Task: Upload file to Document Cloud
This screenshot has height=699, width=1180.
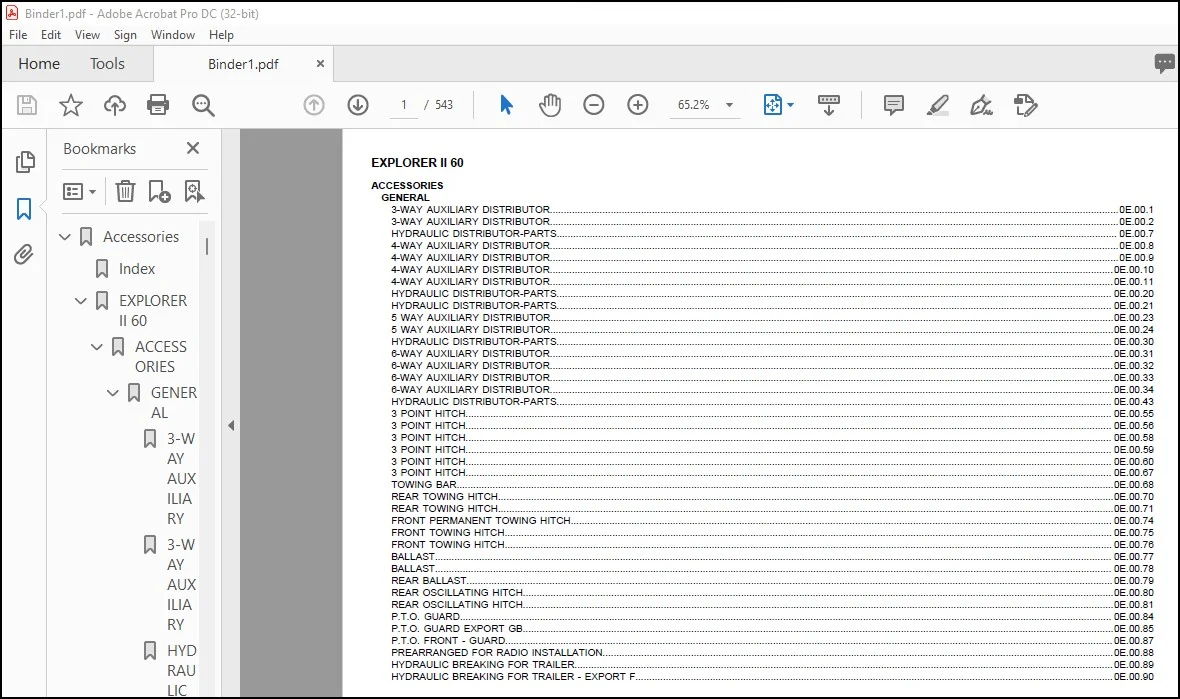Action: point(114,105)
